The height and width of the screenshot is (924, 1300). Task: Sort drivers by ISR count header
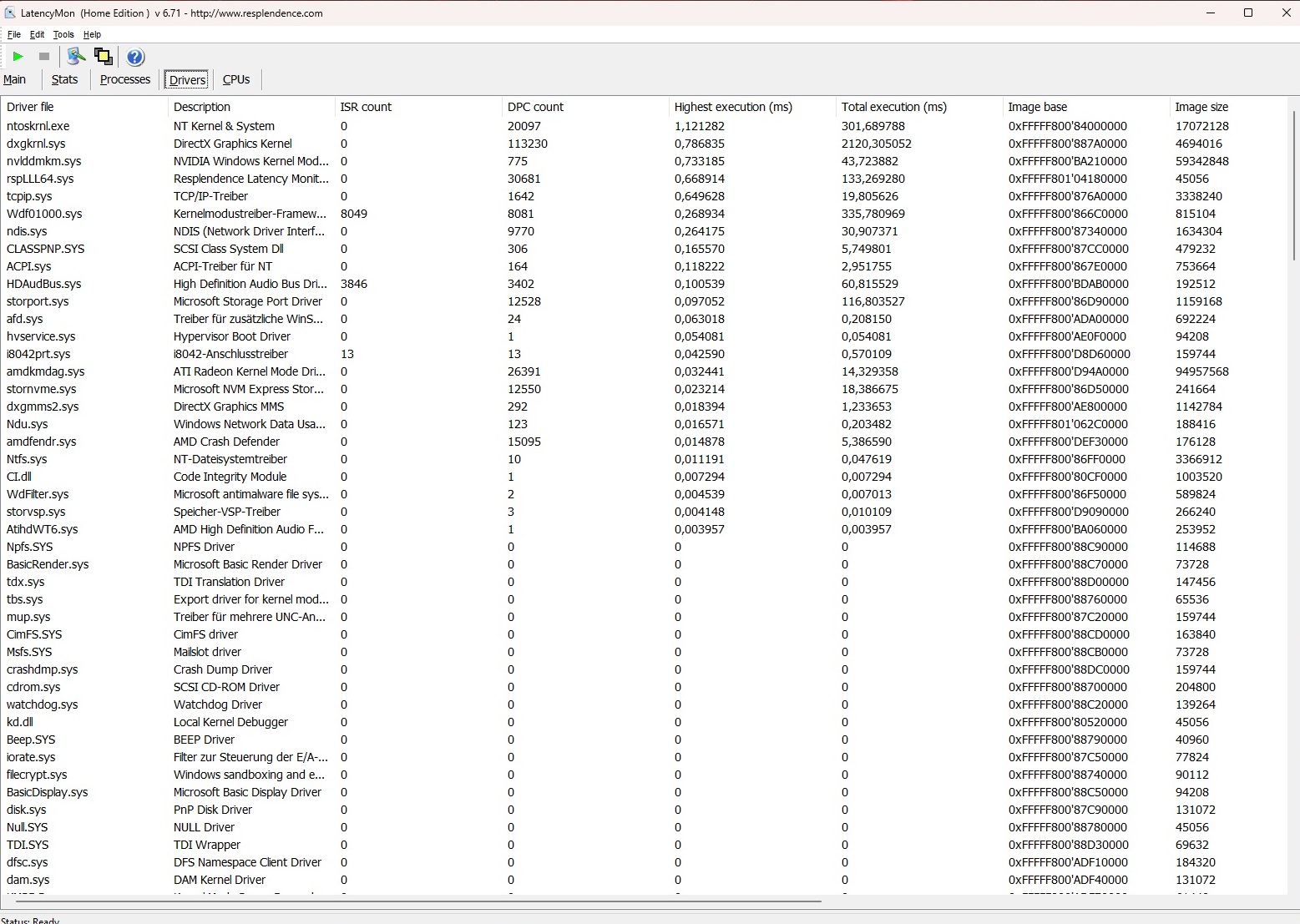(x=366, y=107)
